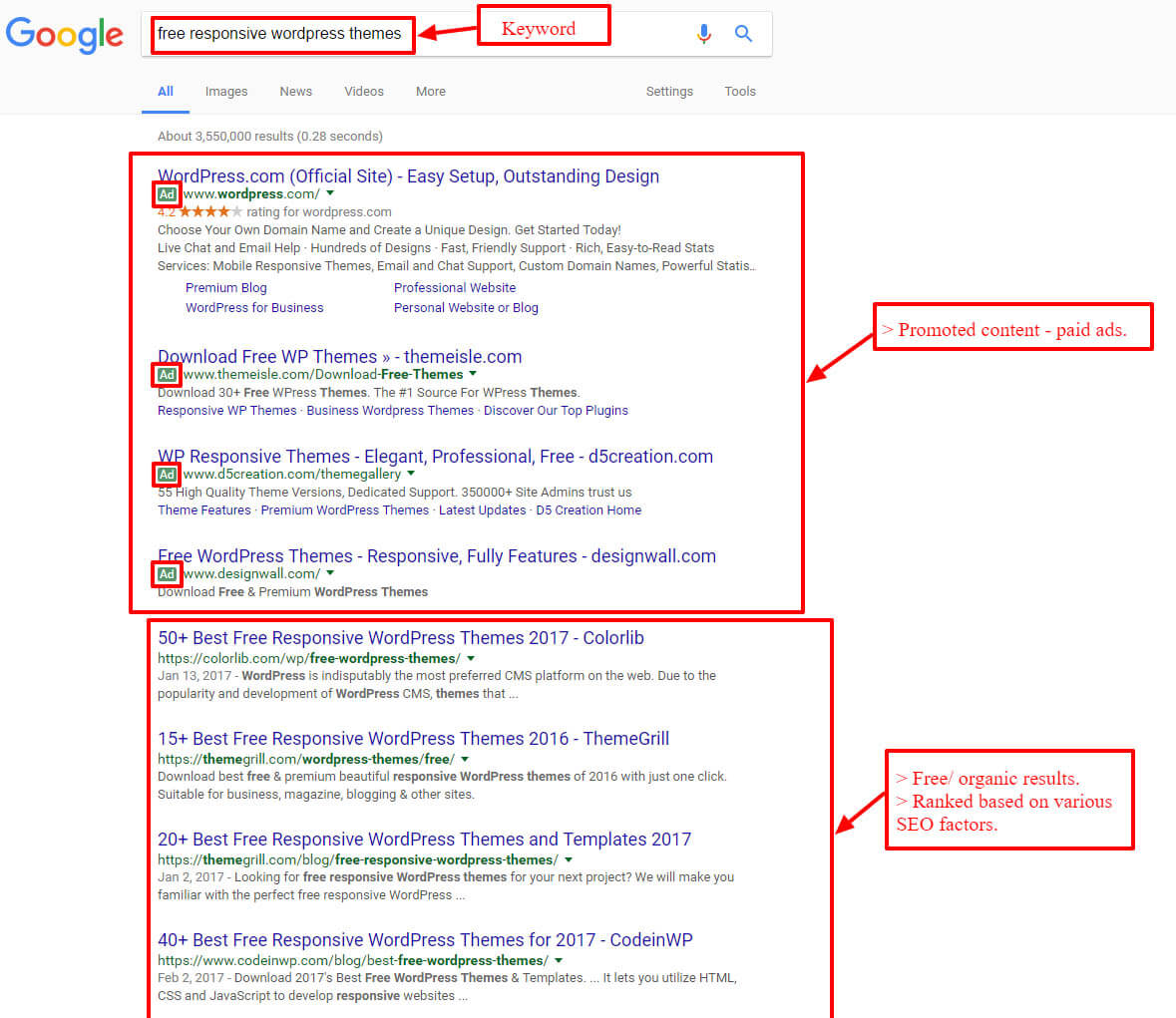The width and height of the screenshot is (1176, 1018).
Task: Click the Ad badge next to d5creation.com
Action: [x=166, y=475]
